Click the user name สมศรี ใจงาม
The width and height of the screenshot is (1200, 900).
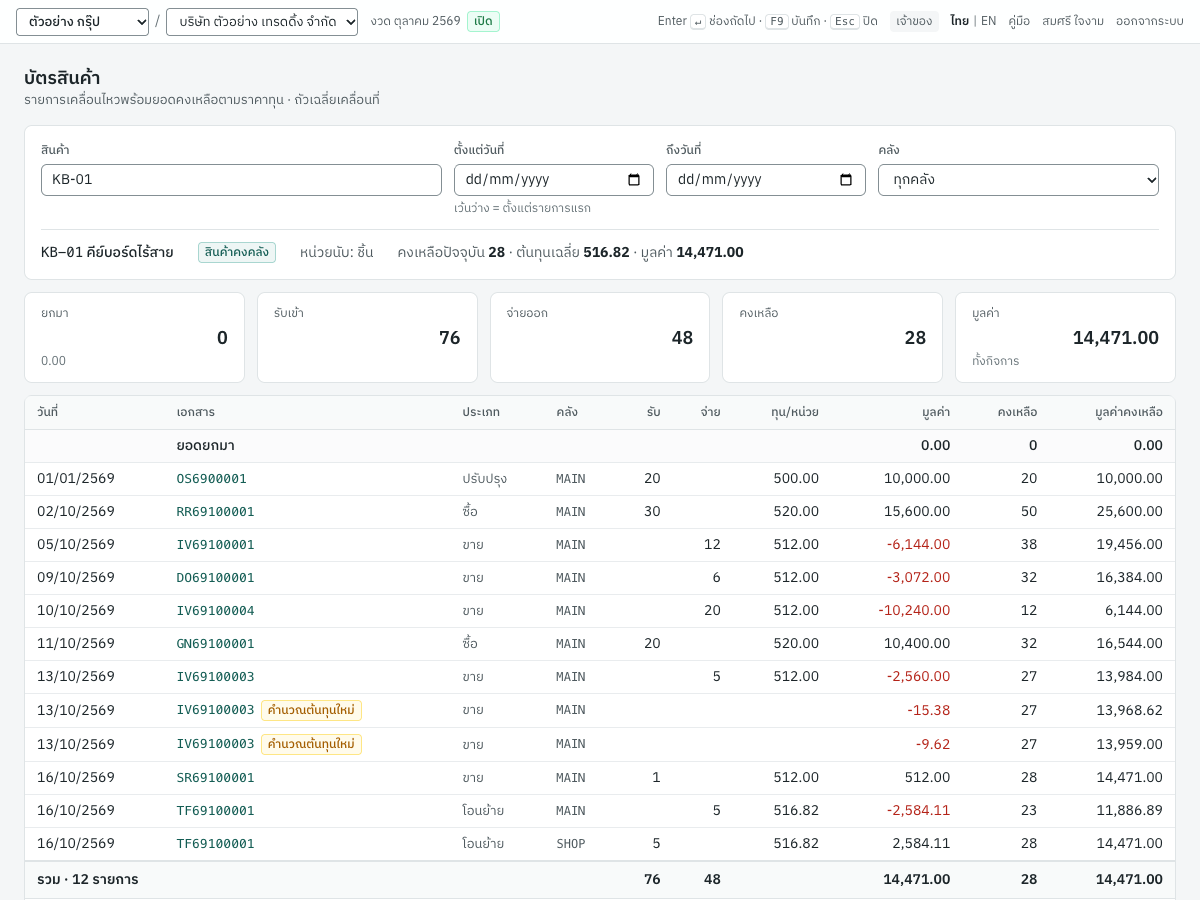point(1073,21)
